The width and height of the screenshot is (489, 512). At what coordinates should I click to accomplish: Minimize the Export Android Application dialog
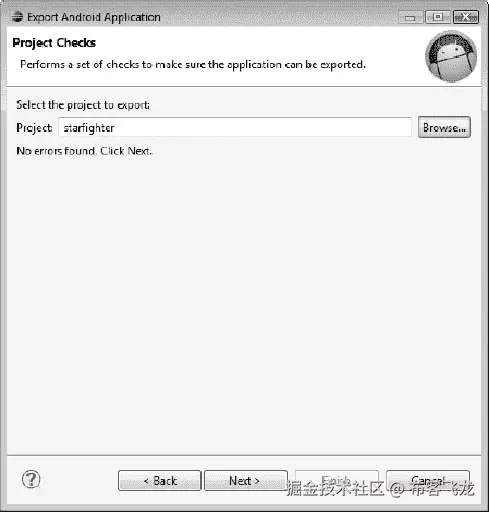point(410,17)
